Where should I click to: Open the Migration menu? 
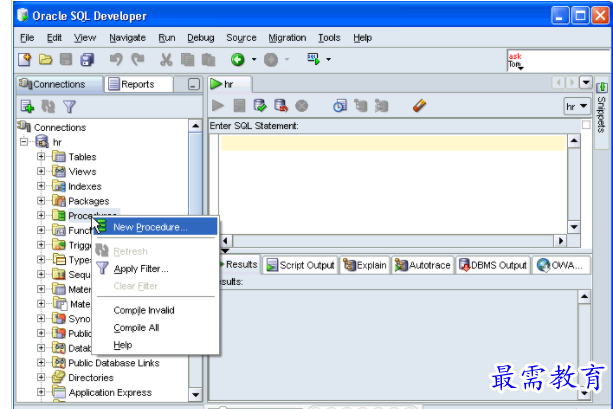(x=287, y=38)
